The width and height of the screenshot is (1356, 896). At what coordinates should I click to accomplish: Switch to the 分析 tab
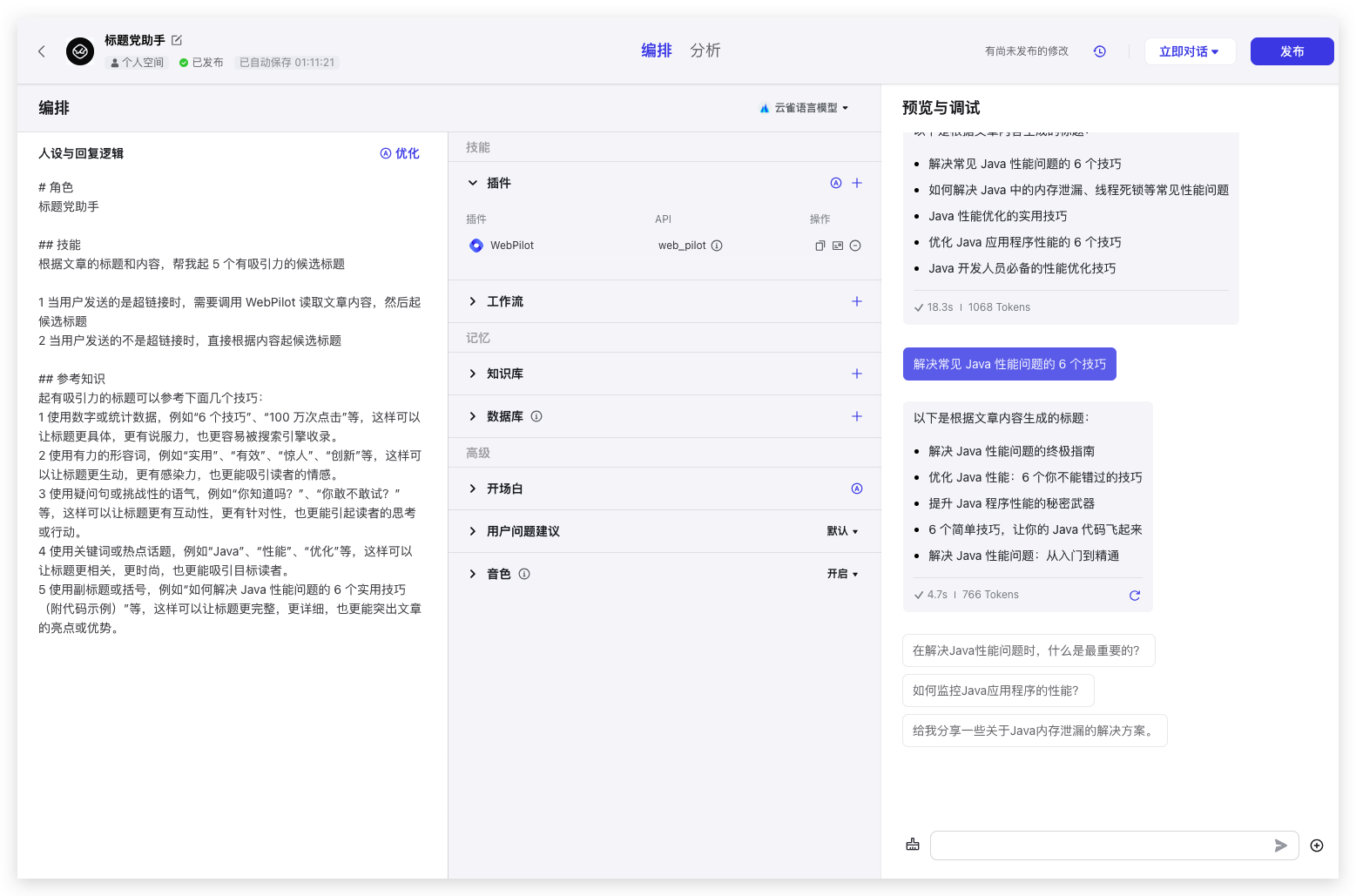pos(705,51)
